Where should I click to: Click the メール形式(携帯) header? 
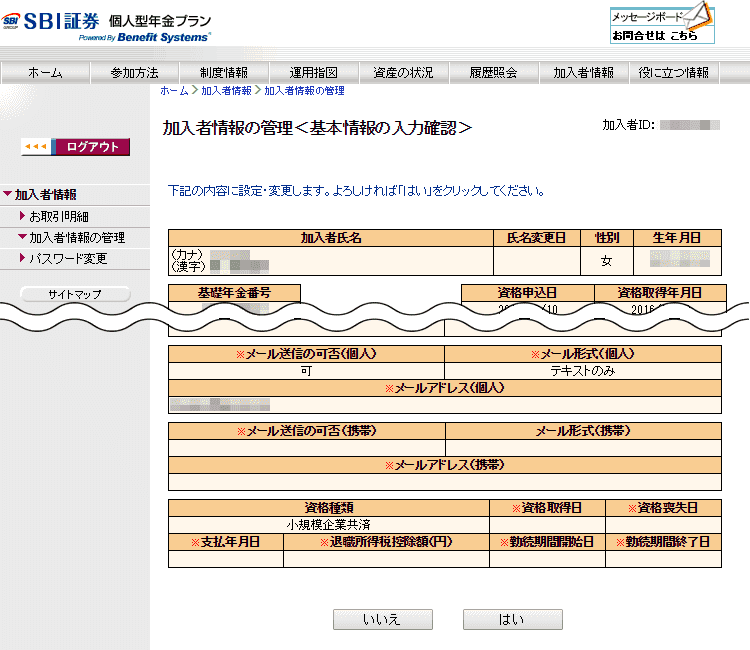click(583, 431)
